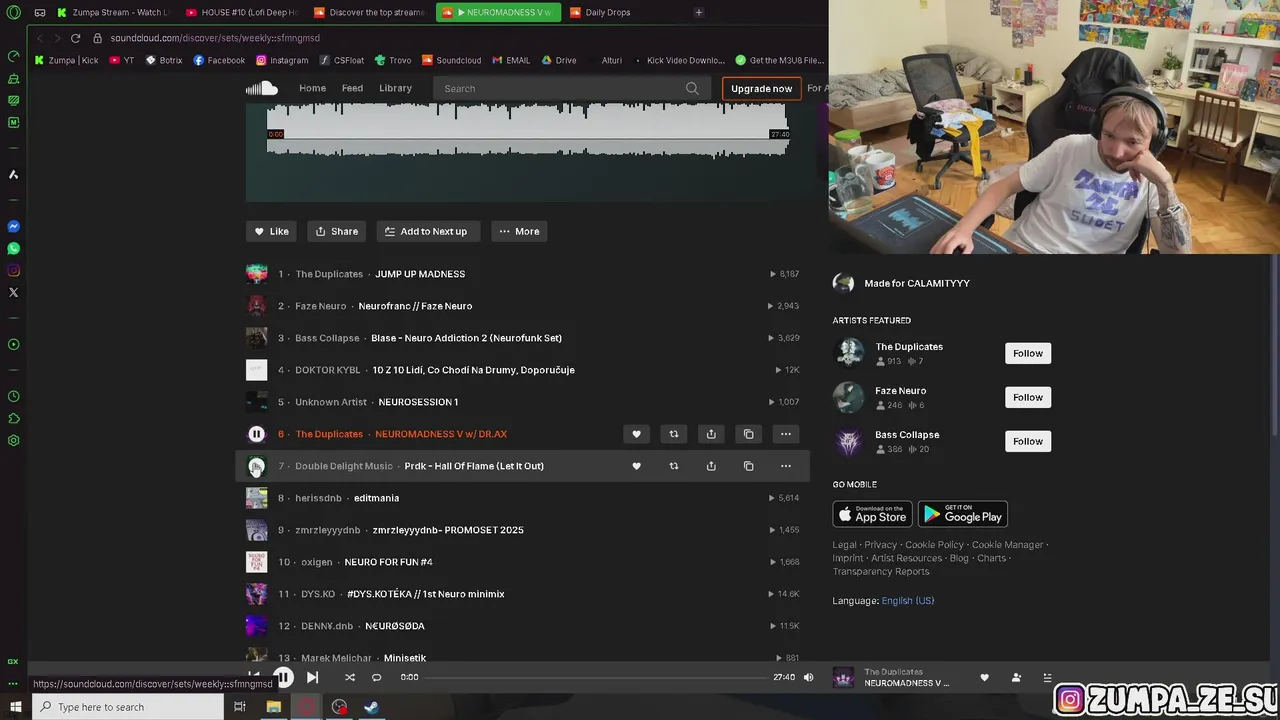The width and height of the screenshot is (1280, 720).
Task: Copy link of Prdk - Hall Of Flame
Action: pos(748,466)
